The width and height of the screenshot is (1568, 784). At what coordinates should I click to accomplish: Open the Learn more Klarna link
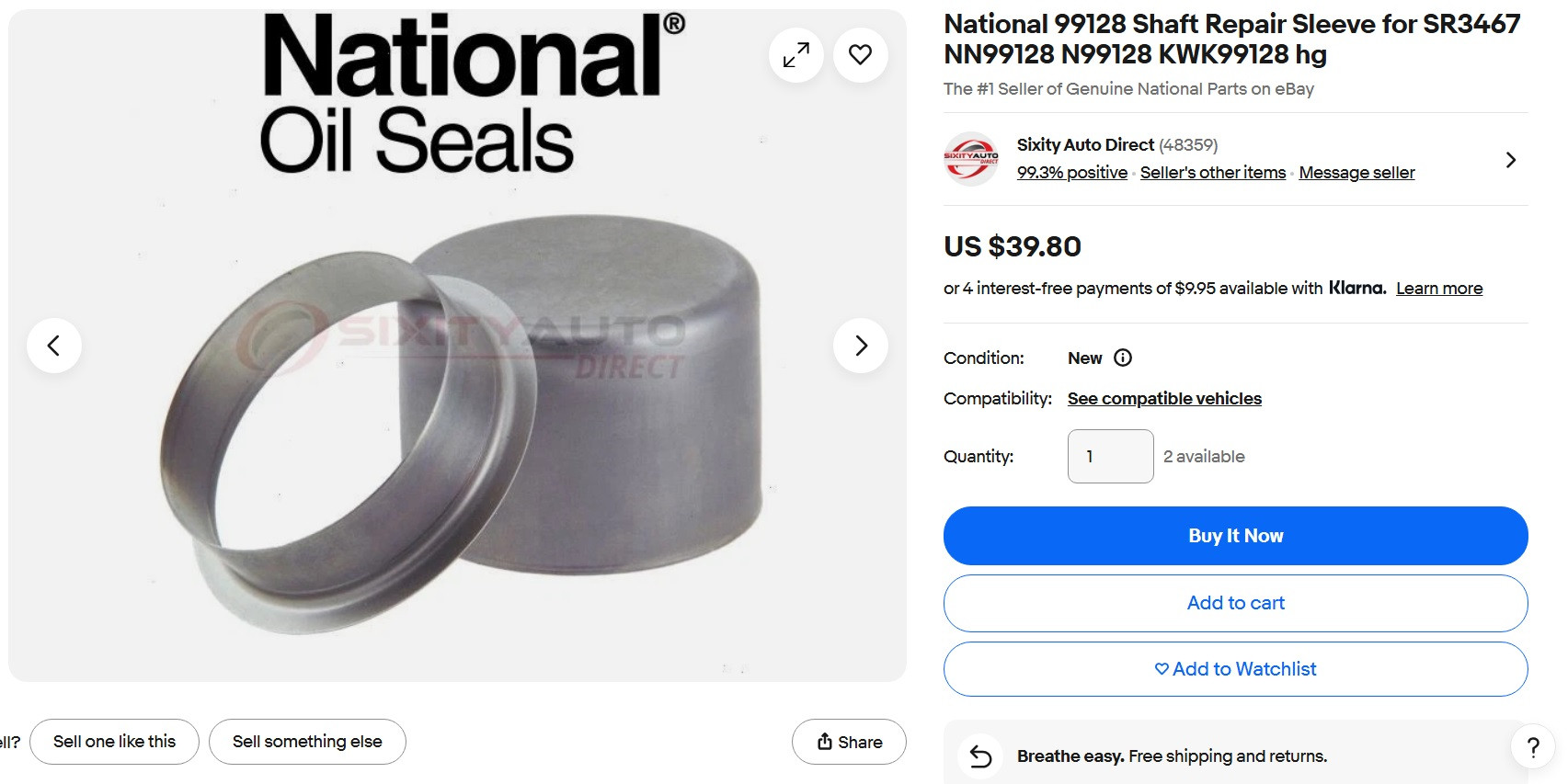click(1439, 288)
